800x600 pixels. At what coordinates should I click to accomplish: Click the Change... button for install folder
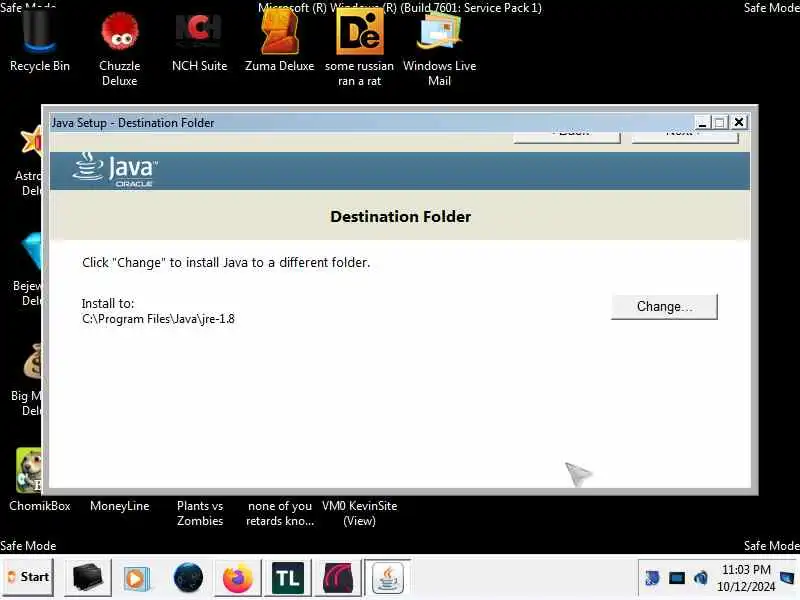(x=664, y=307)
